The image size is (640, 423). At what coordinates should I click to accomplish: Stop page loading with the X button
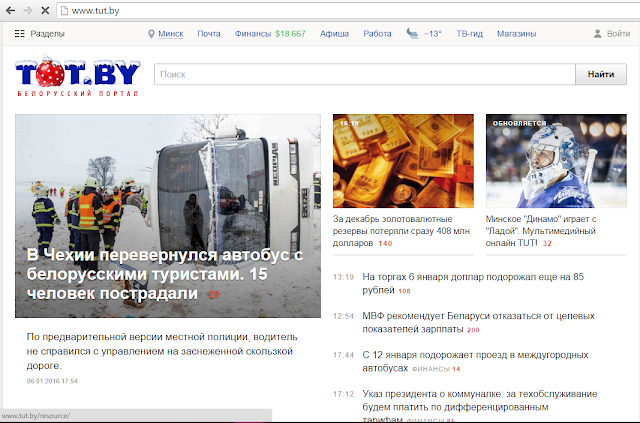[45, 11]
